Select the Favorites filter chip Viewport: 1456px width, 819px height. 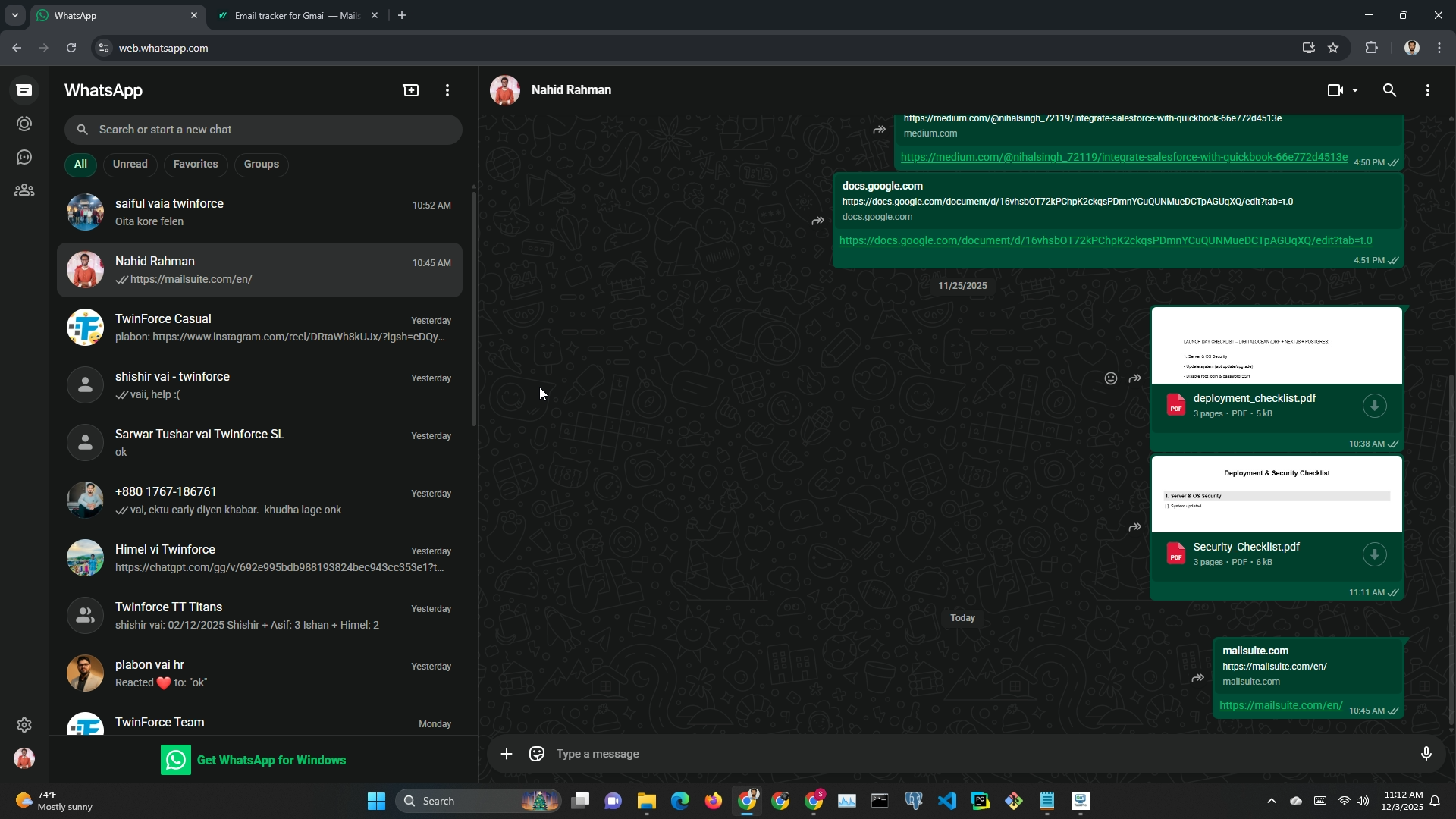point(196,164)
